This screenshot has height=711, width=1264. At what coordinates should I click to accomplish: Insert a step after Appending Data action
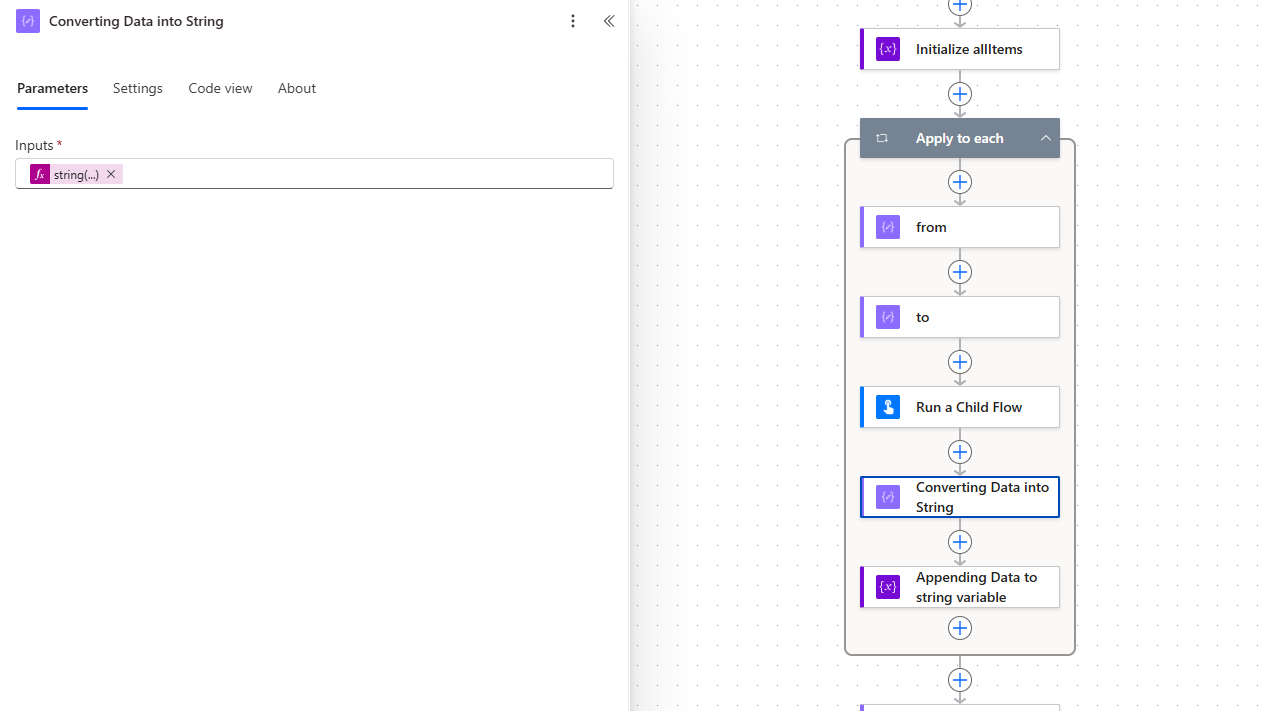960,628
